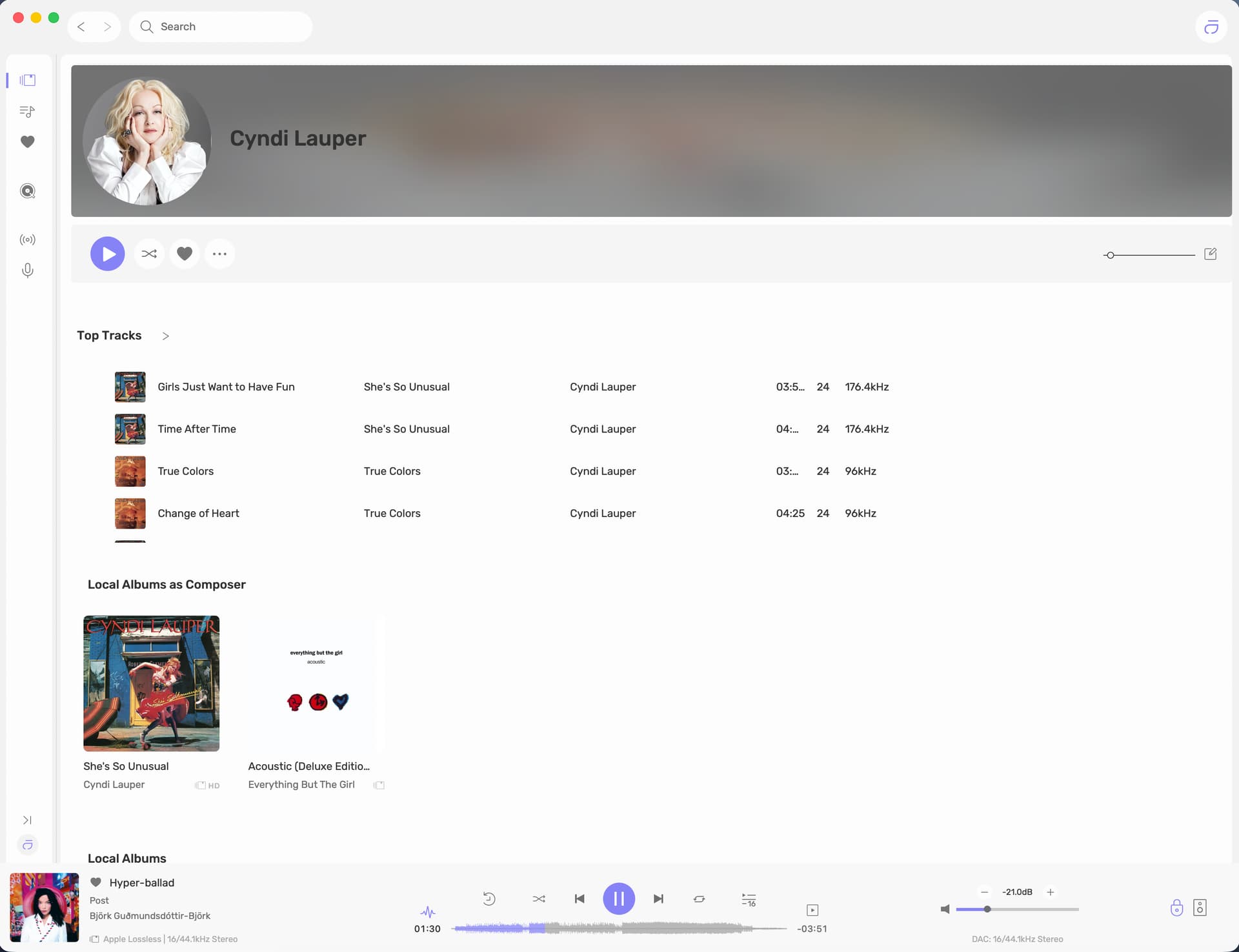Viewport: 1239px width, 952px height.
Task: Click the waveform display icon
Action: point(427,911)
